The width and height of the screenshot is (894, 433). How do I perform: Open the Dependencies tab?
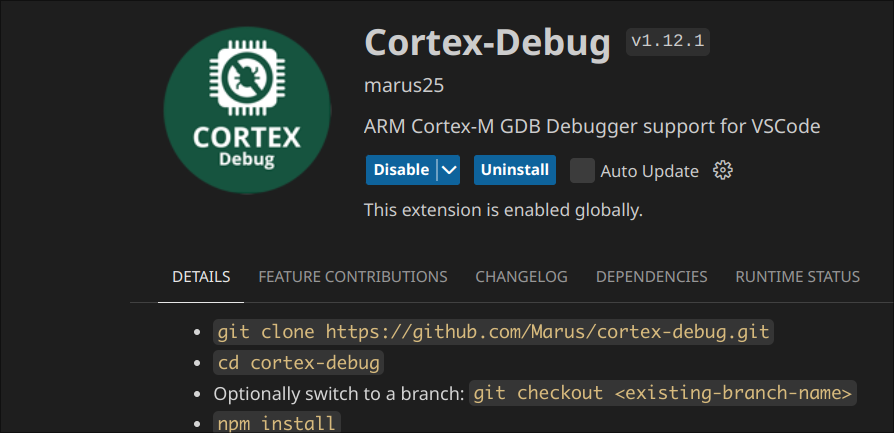tap(652, 277)
